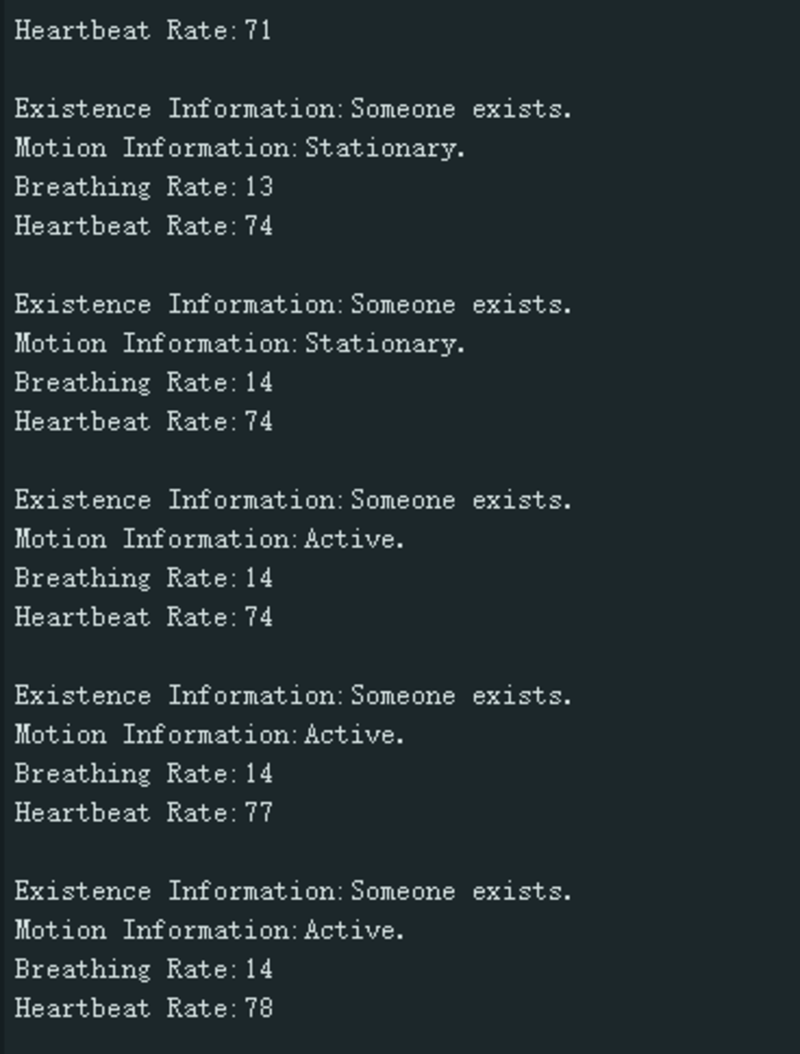The height and width of the screenshot is (1054, 800).
Task: Select the "Heartbeat Rate:78" line
Action: 143,1008
